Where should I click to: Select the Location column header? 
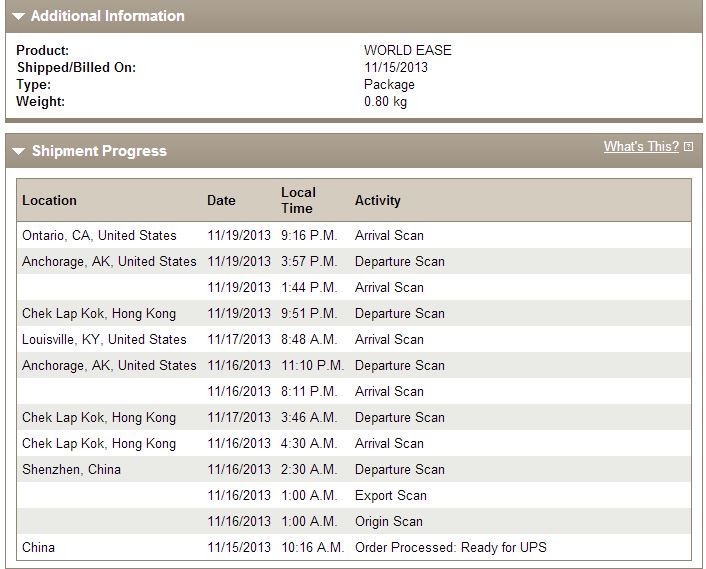(x=49, y=200)
